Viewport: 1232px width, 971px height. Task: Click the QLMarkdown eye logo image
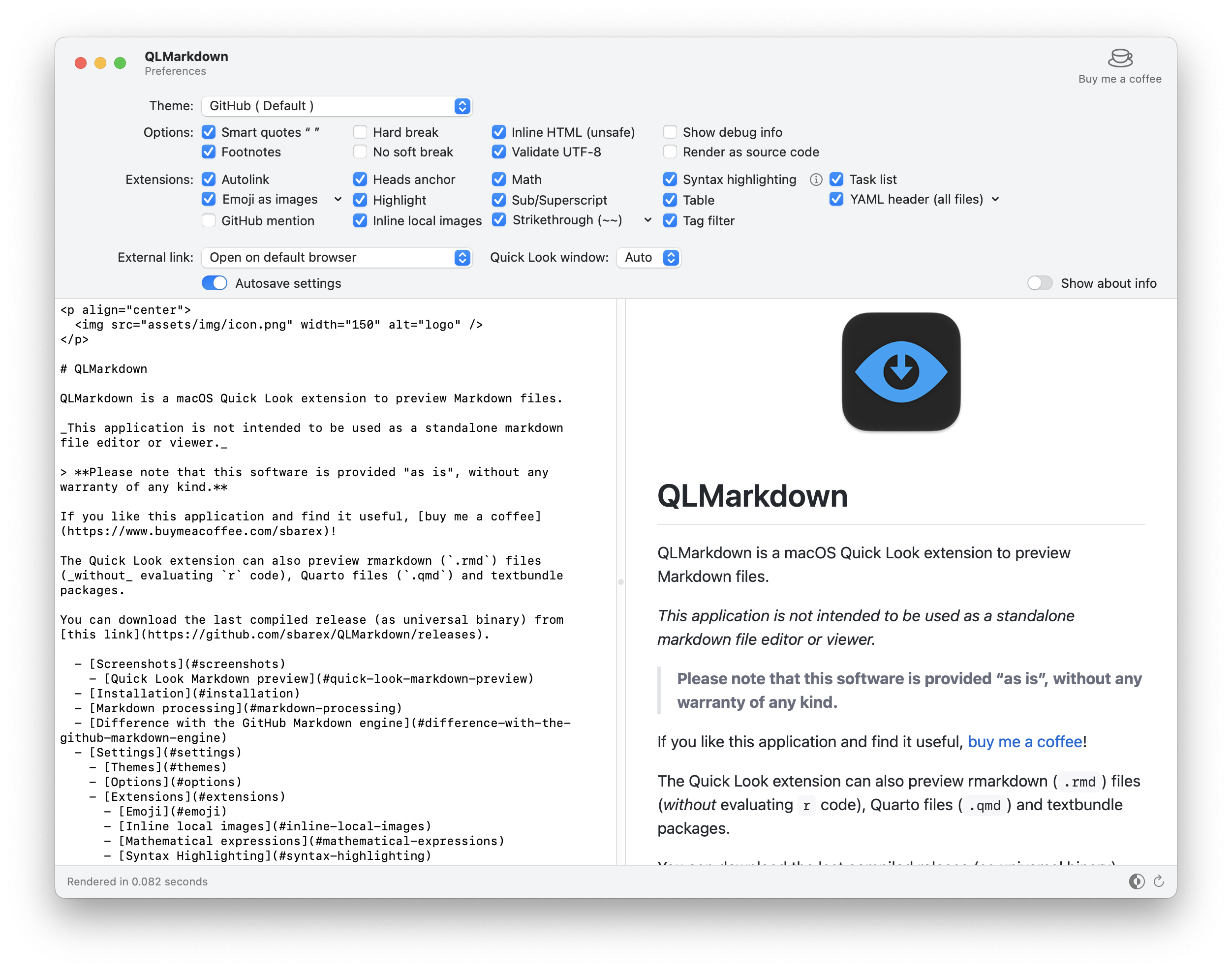900,372
